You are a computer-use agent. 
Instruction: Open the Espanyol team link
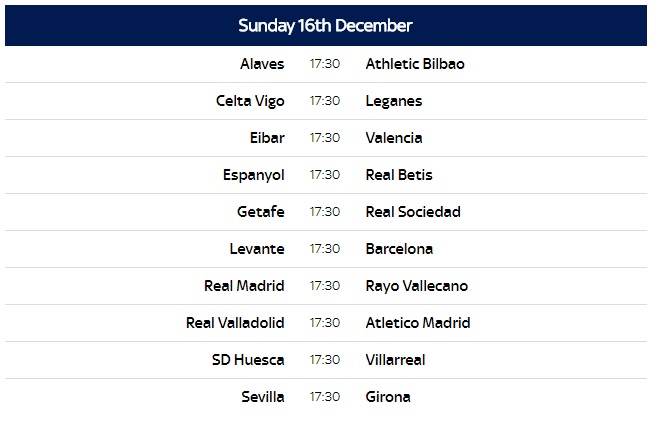(x=254, y=175)
